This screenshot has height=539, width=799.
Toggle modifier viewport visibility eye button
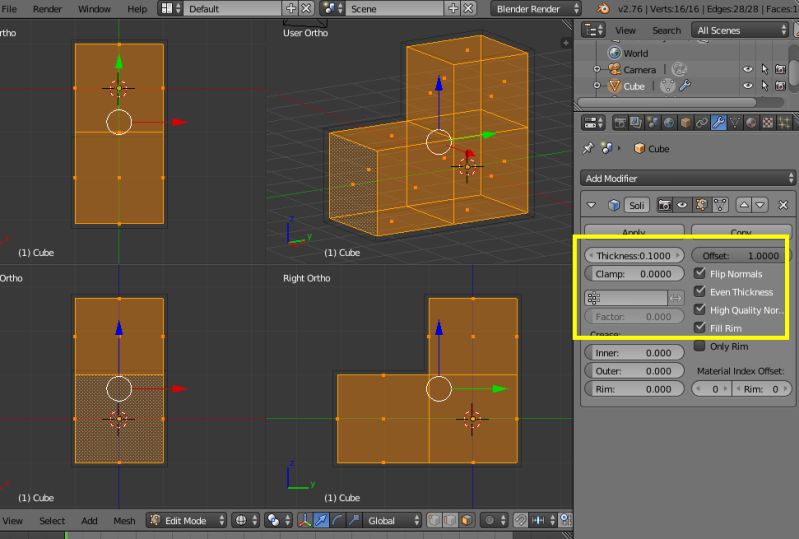pyautogui.click(x=682, y=205)
